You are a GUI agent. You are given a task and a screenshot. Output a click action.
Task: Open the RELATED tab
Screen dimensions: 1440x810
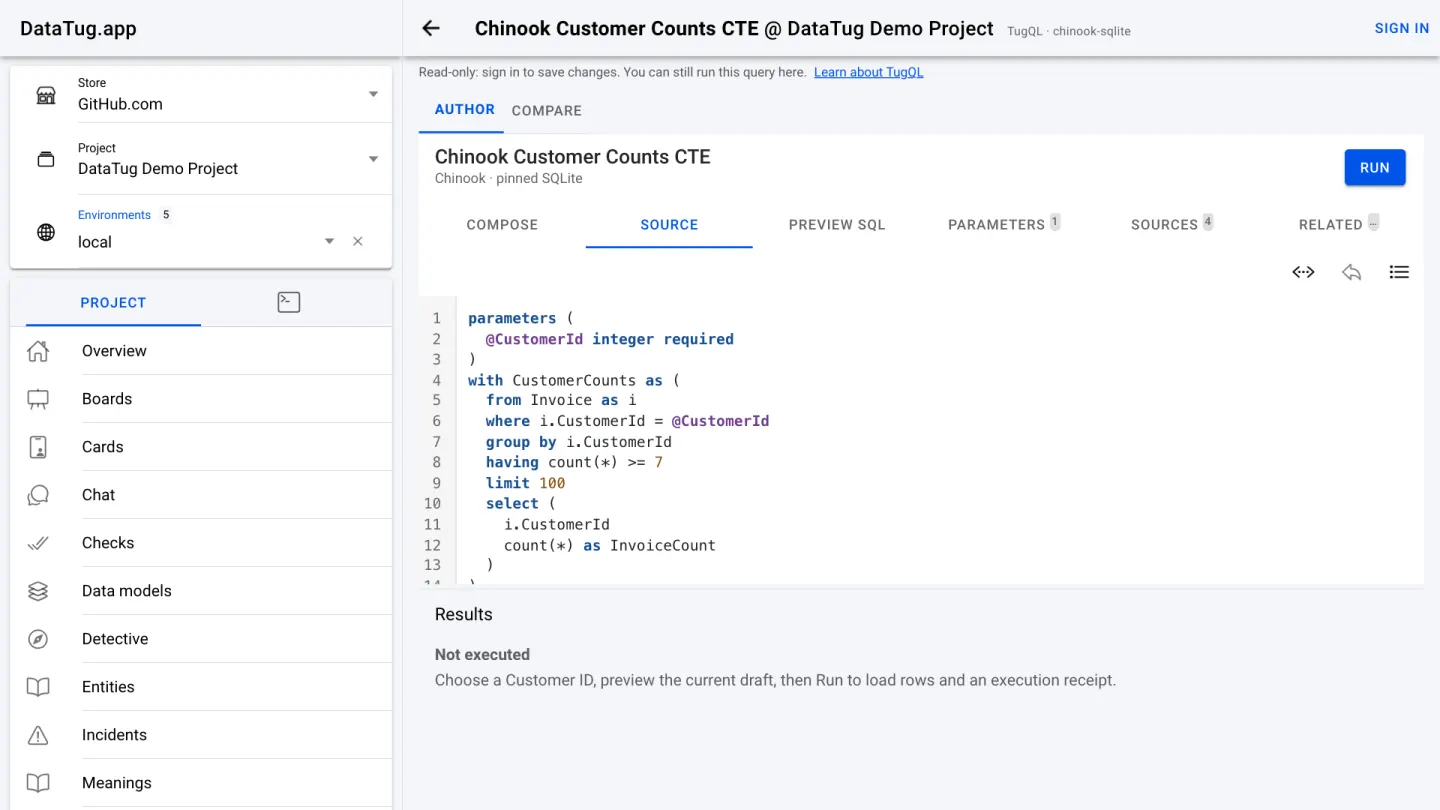click(x=1339, y=225)
